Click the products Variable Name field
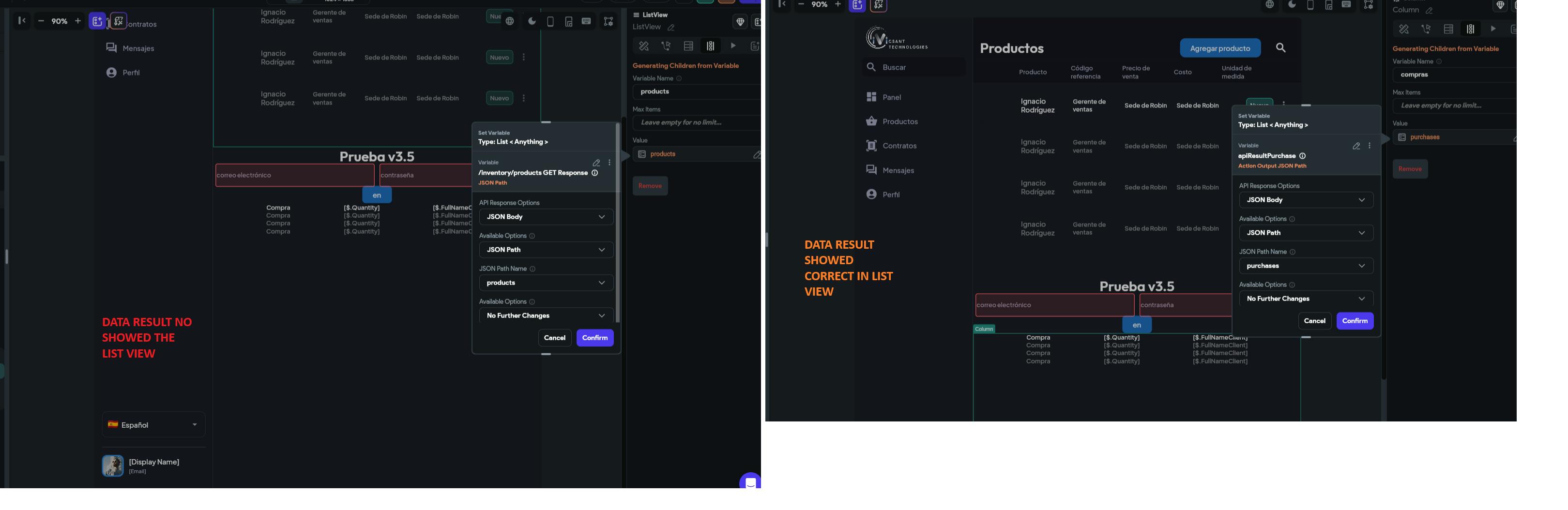The height and width of the screenshot is (510, 1568). point(696,91)
